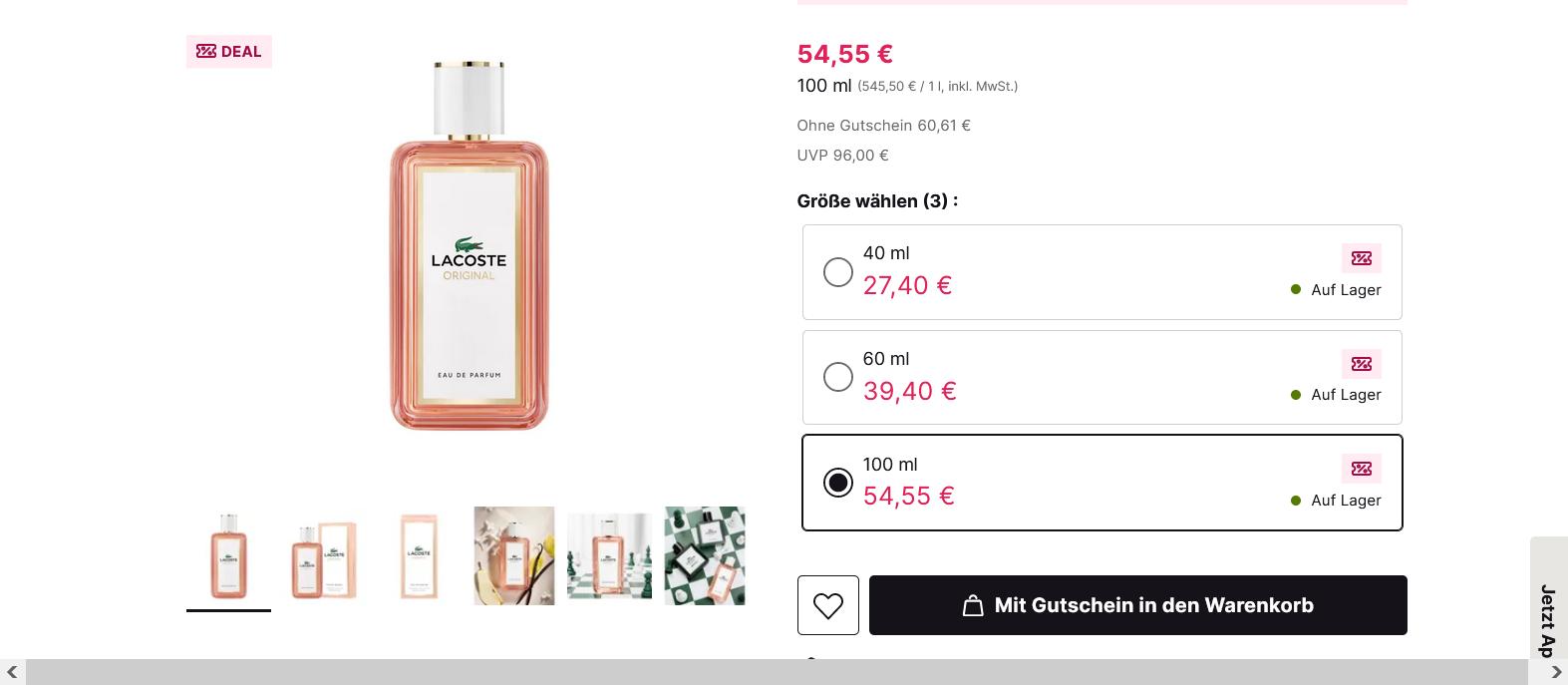Click the coupon icon on the 40 ml option
This screenshot has height=685, width=1568.
point(1361,258)
